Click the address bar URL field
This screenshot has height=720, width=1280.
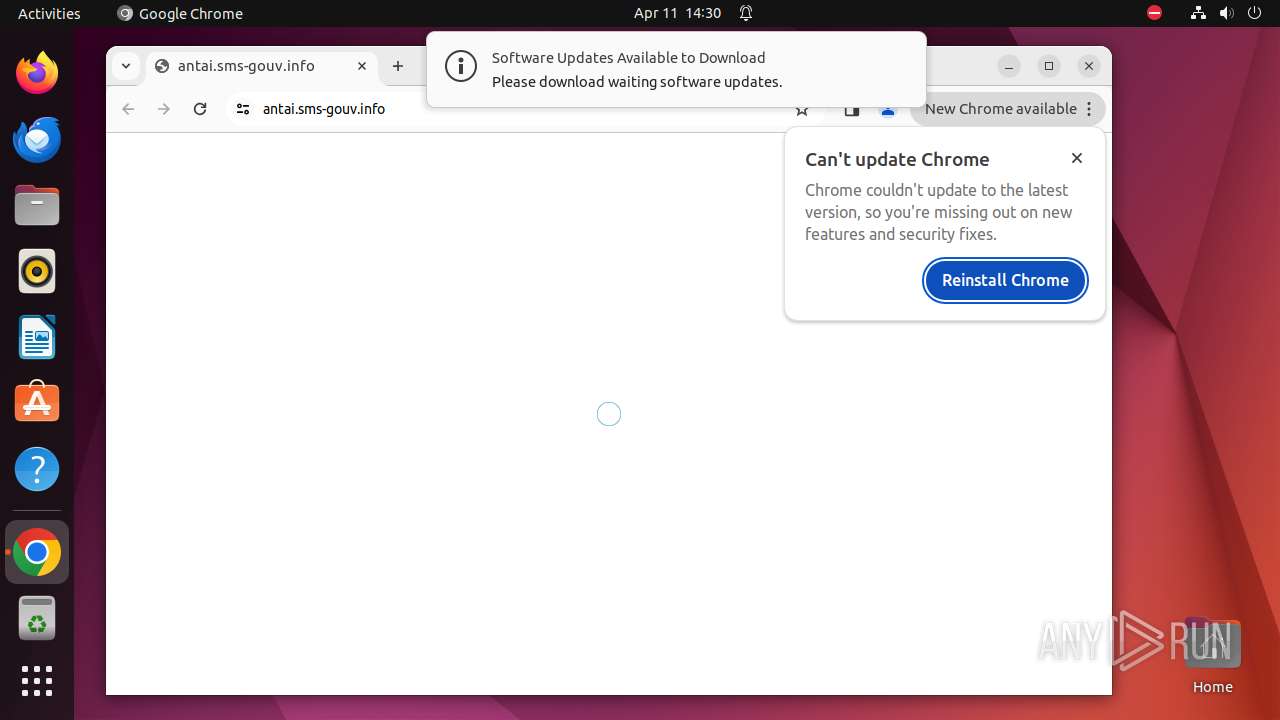[520, 109]
